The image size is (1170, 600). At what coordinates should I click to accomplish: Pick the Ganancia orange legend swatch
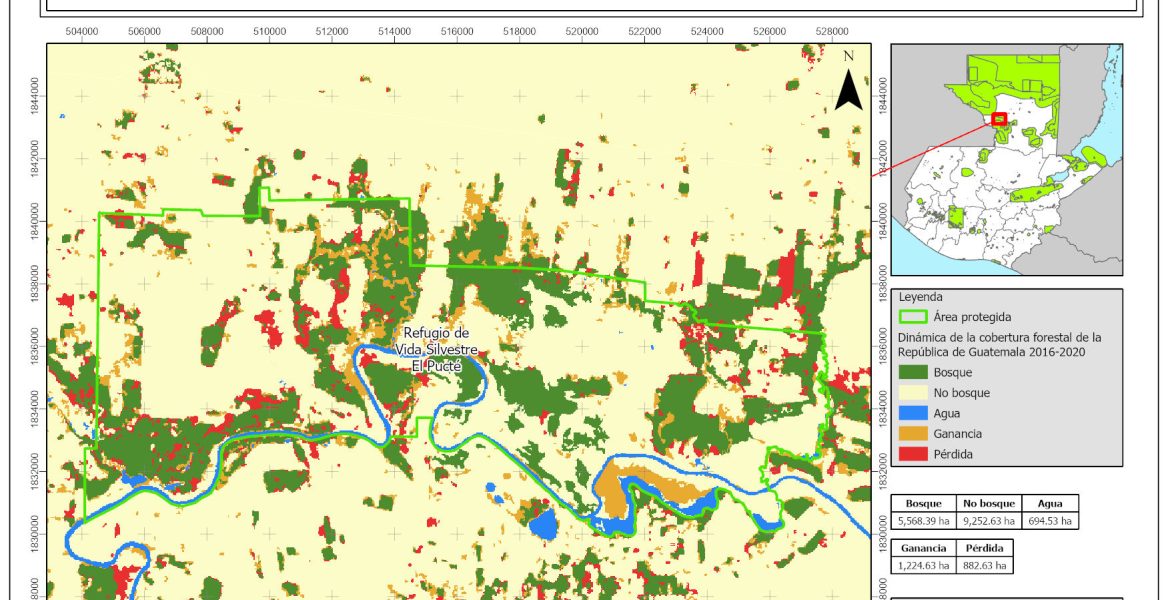(x=912, y=434)
